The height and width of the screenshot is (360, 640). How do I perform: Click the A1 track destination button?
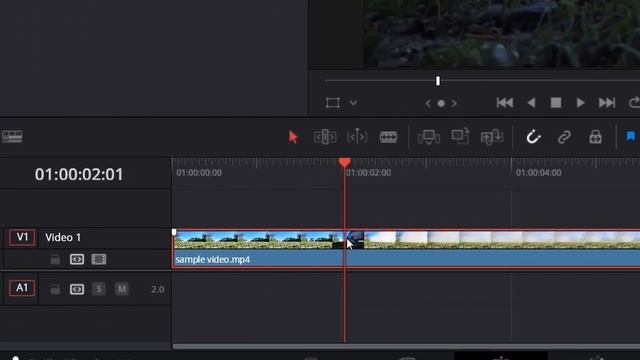click(x=22, y=288)
